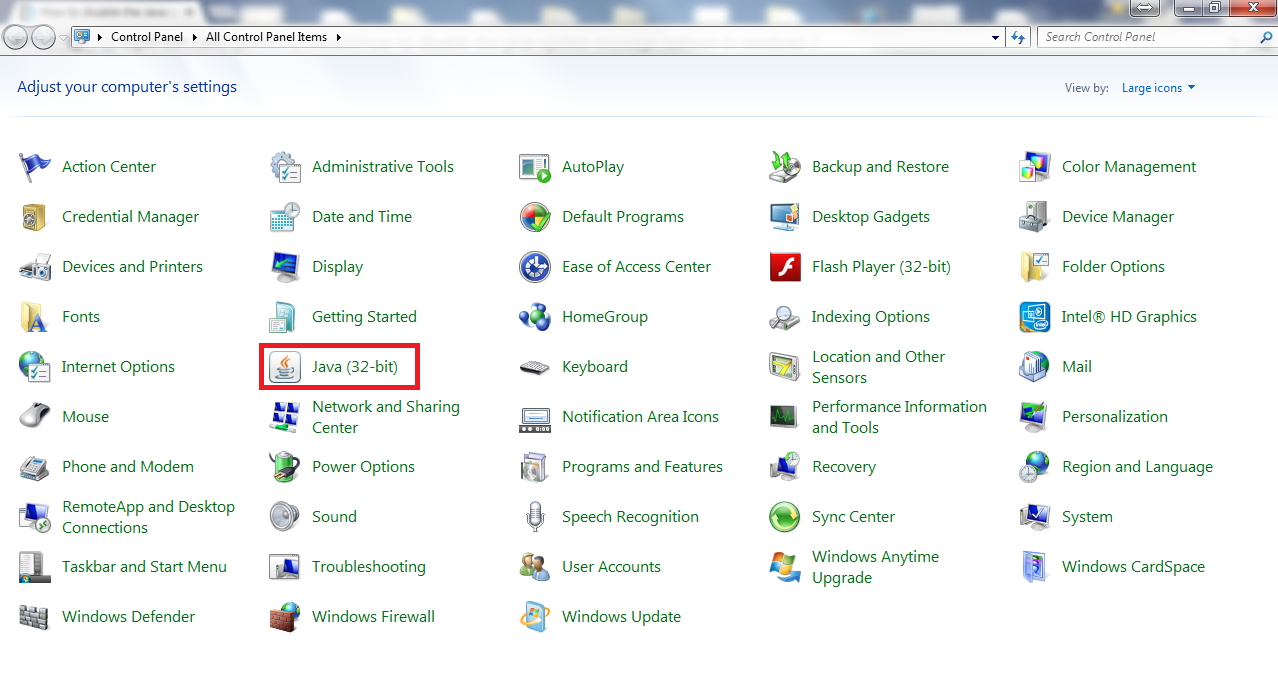The image size is (1278, 683).
Task: Open the Network and Sharing Center link
Action: (x=386, y=417)
